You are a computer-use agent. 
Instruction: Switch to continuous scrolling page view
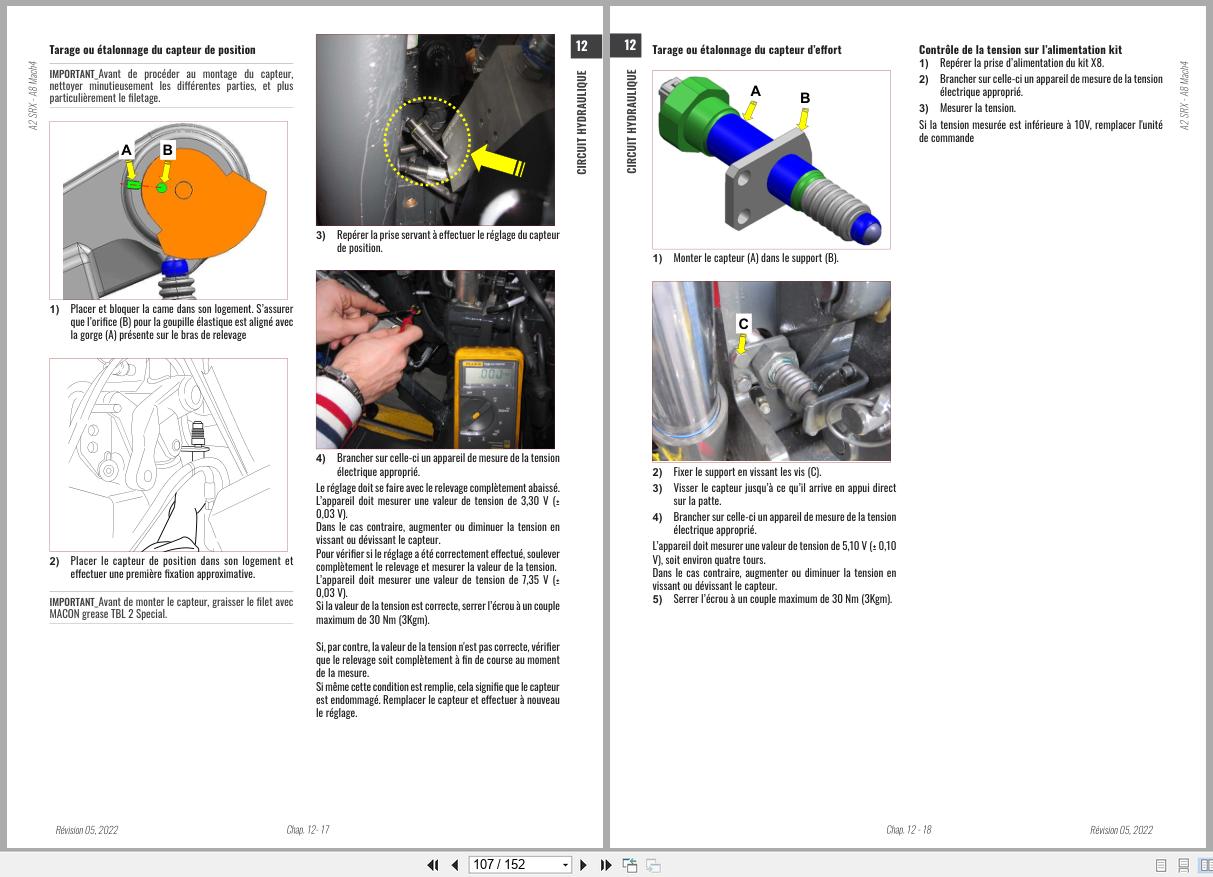click(1184, 865)
